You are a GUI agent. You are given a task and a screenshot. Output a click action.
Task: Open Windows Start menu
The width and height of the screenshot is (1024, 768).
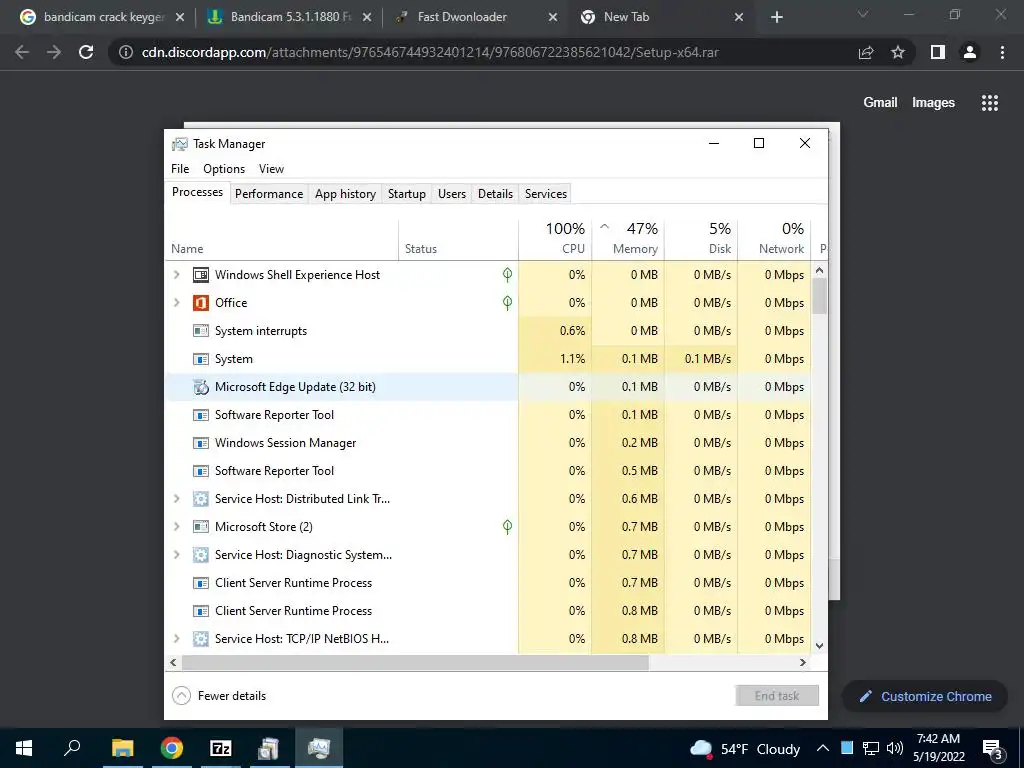coord(24,748)
